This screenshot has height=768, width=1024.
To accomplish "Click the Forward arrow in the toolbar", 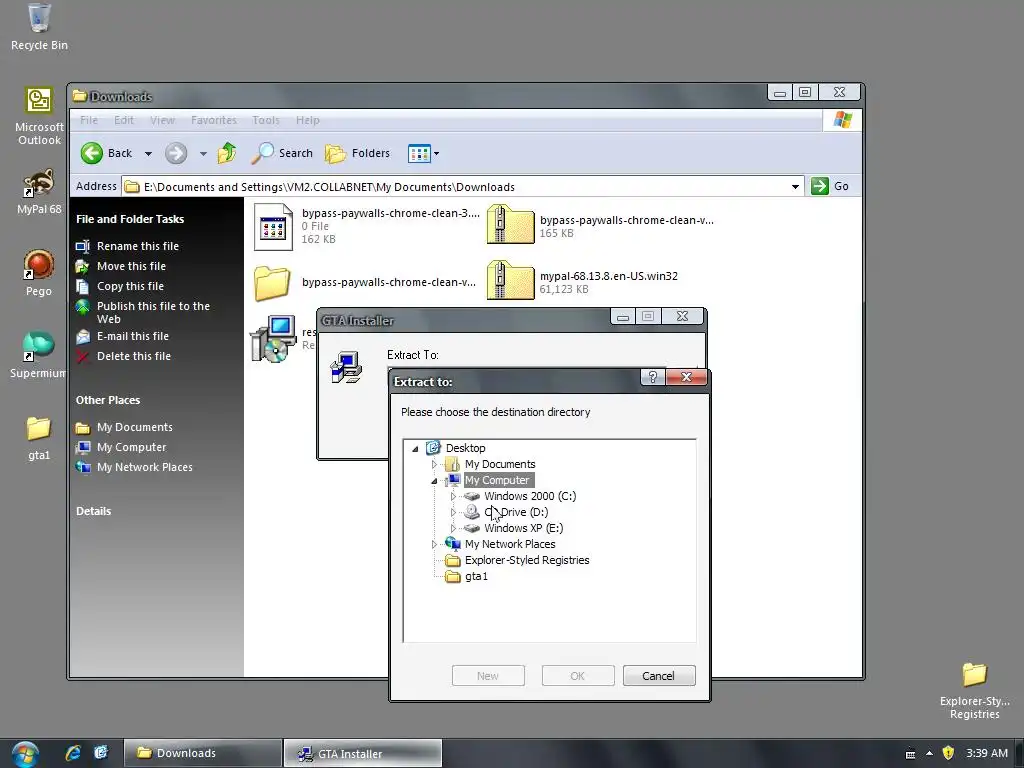I will (176, 153).
